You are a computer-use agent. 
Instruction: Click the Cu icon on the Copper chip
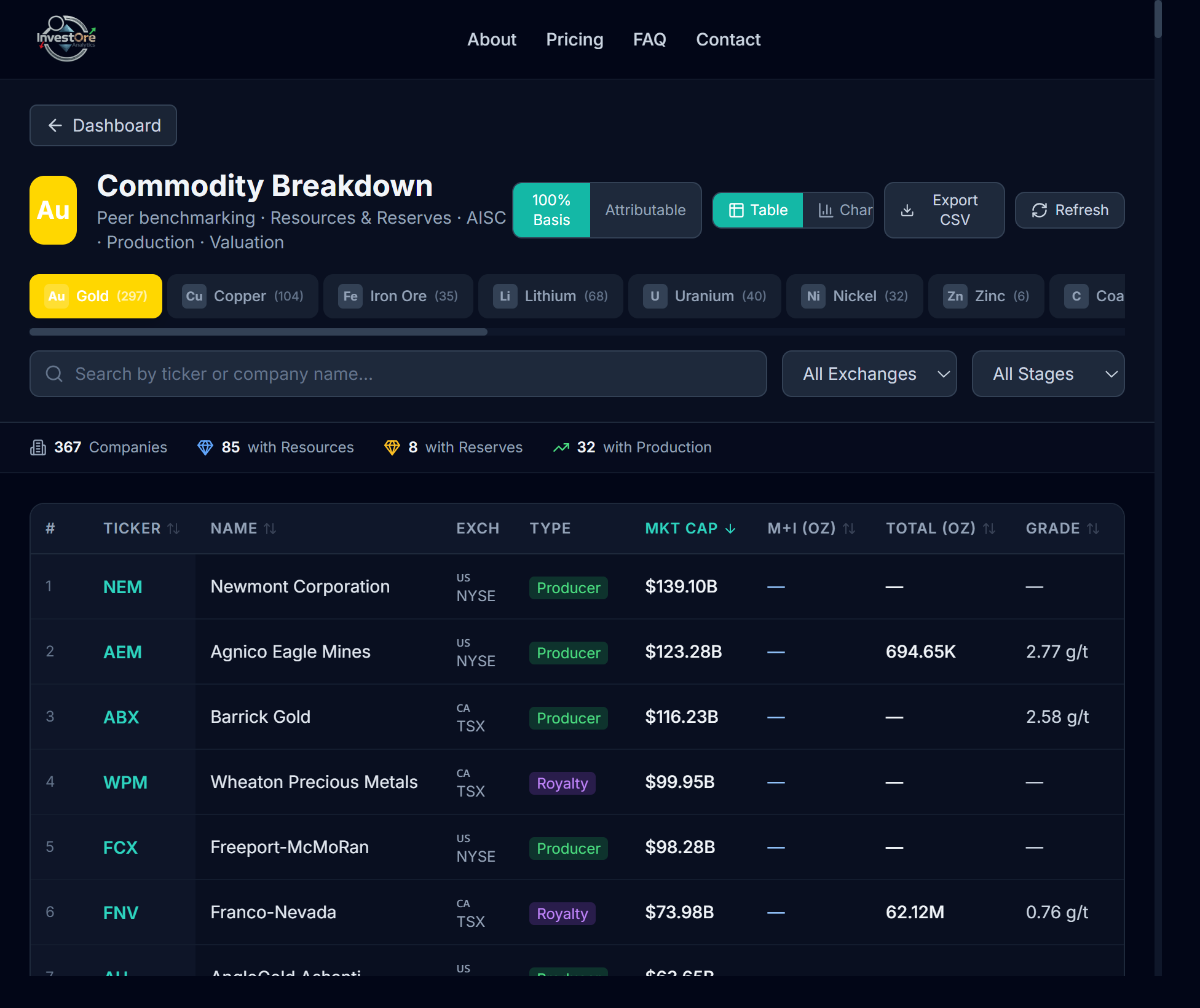pos(194,296)
